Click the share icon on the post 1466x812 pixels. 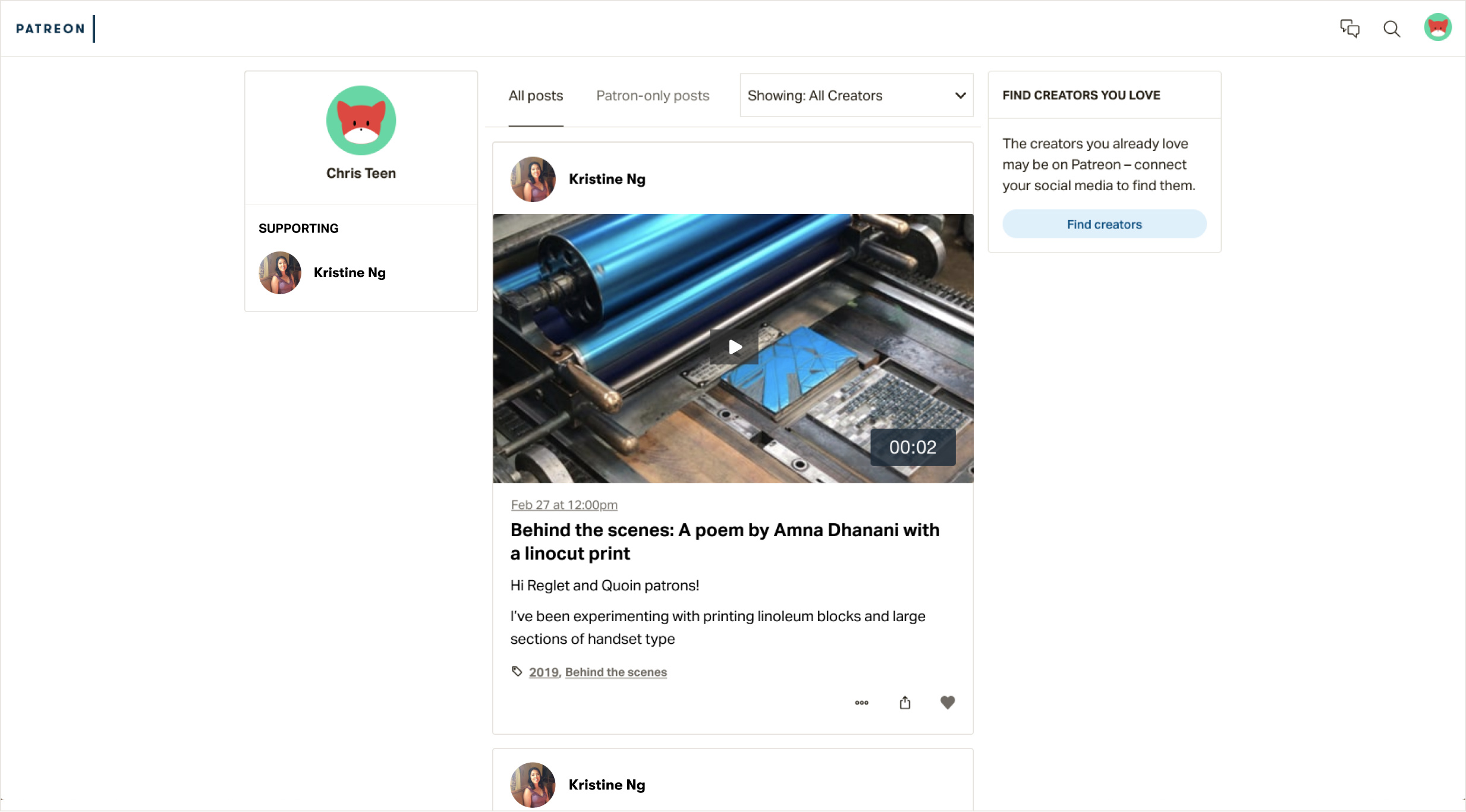tap(904, 703)
